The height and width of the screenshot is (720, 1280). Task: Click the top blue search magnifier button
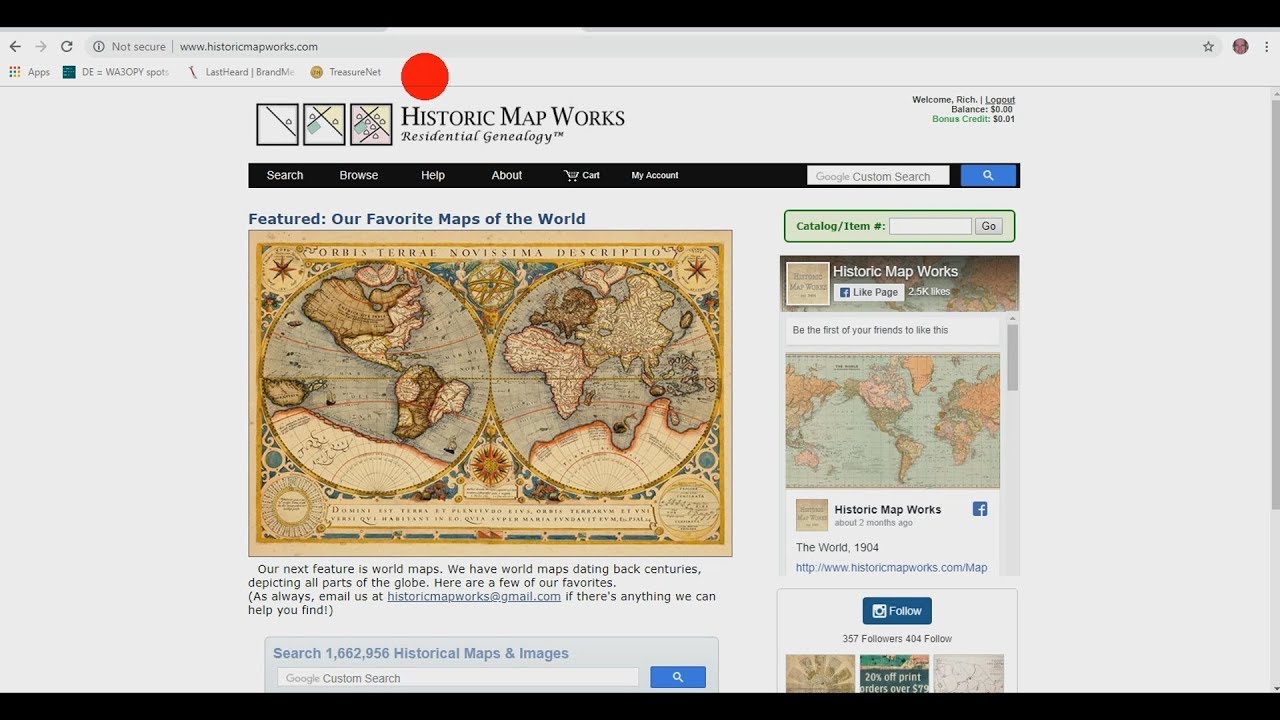988,176
